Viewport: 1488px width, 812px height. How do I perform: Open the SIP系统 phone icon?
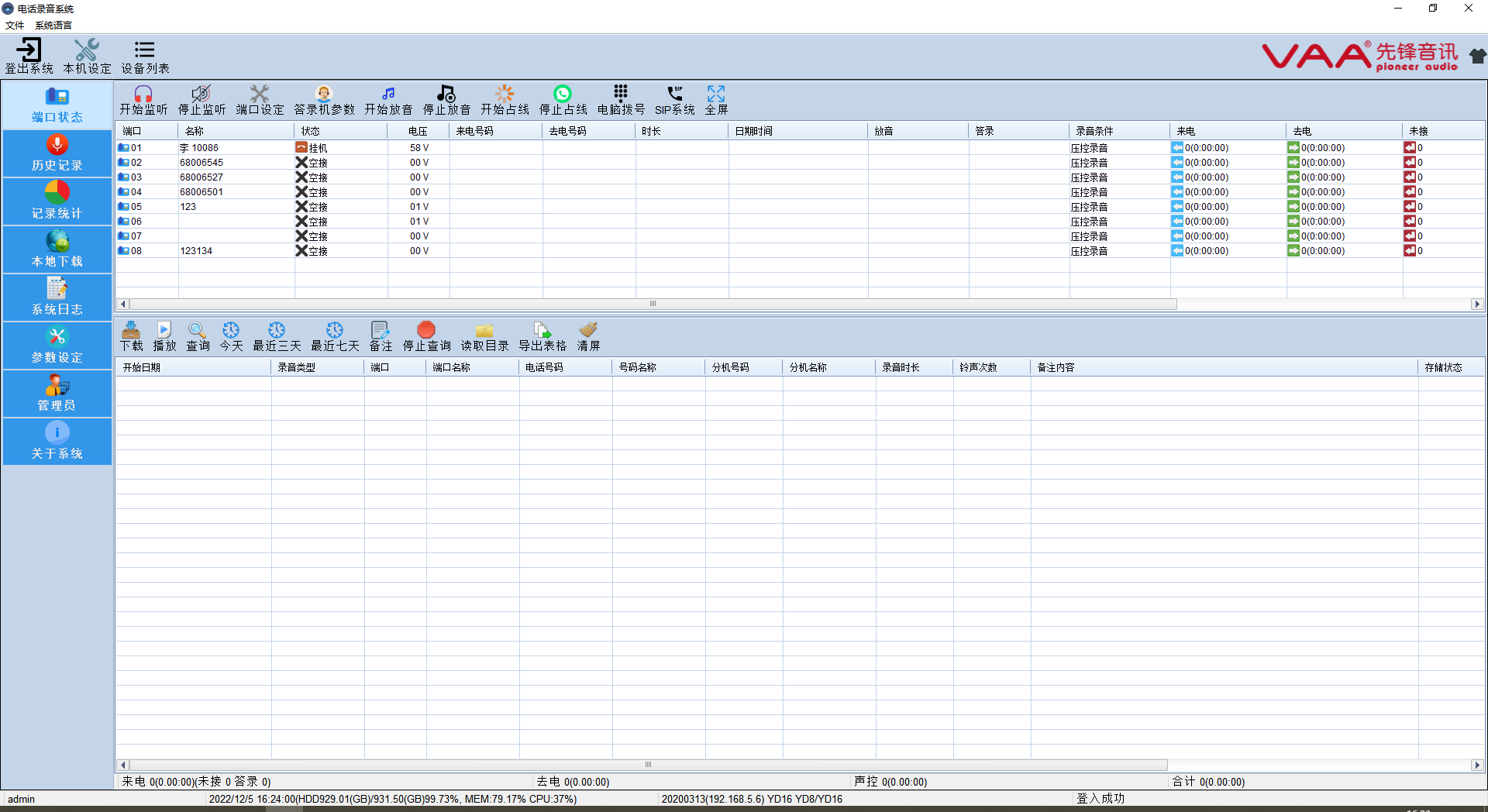[674, 95]
